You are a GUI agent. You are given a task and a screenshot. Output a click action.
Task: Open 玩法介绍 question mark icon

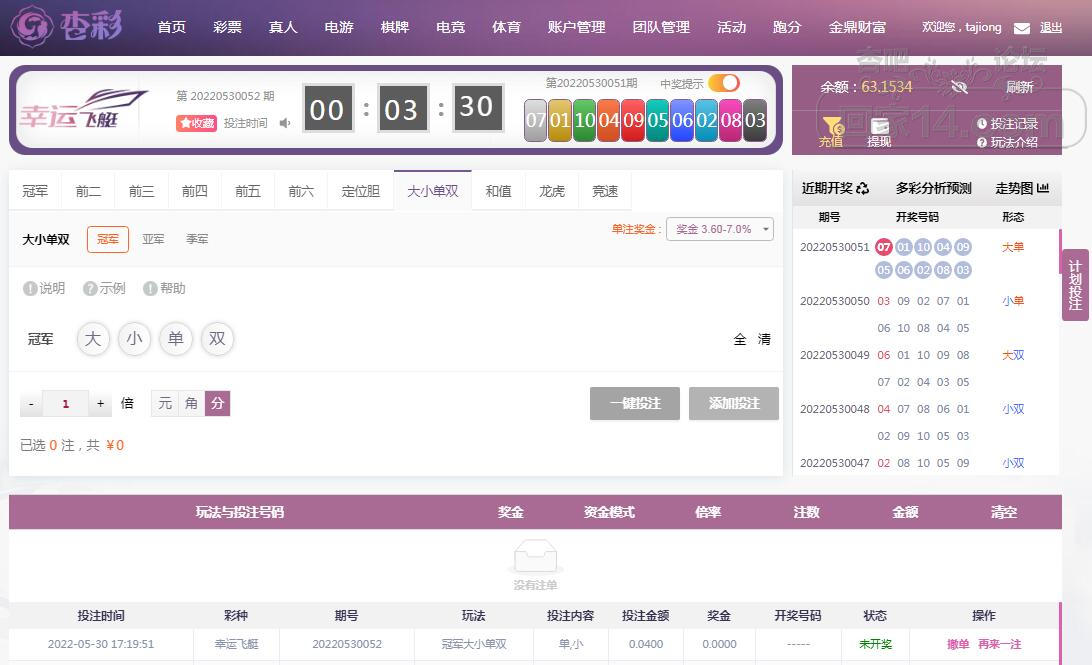click(982, 143)
